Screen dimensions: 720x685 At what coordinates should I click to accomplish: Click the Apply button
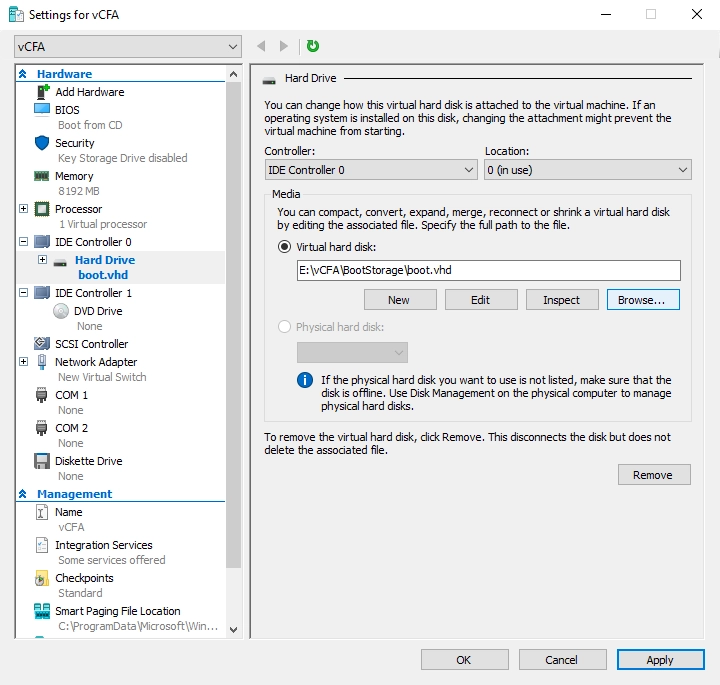pos(660,660)
